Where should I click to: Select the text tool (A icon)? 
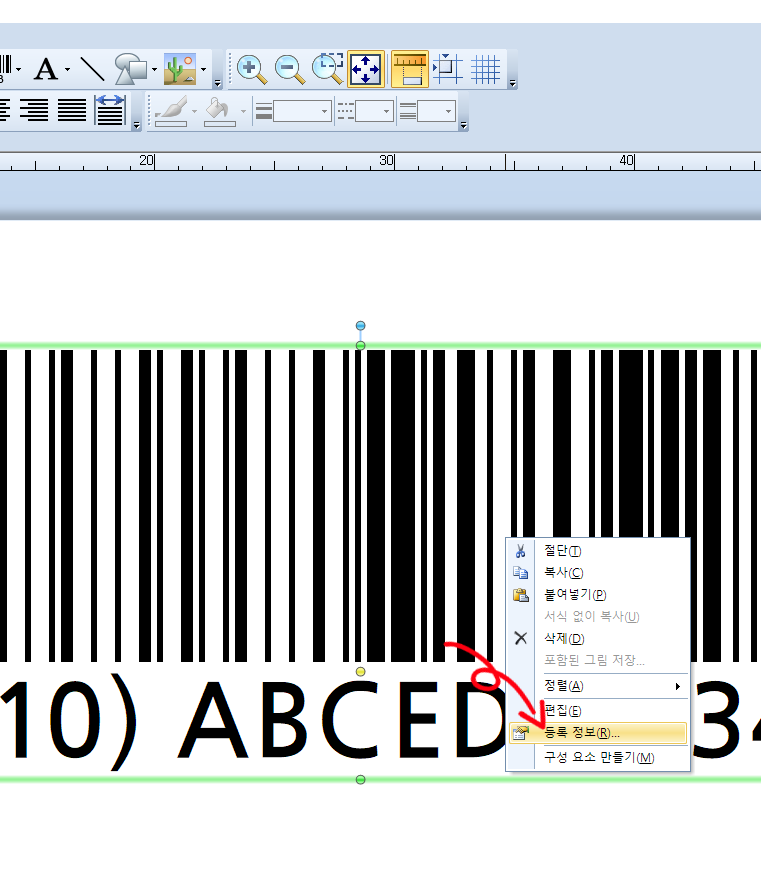tap(46, 70)
